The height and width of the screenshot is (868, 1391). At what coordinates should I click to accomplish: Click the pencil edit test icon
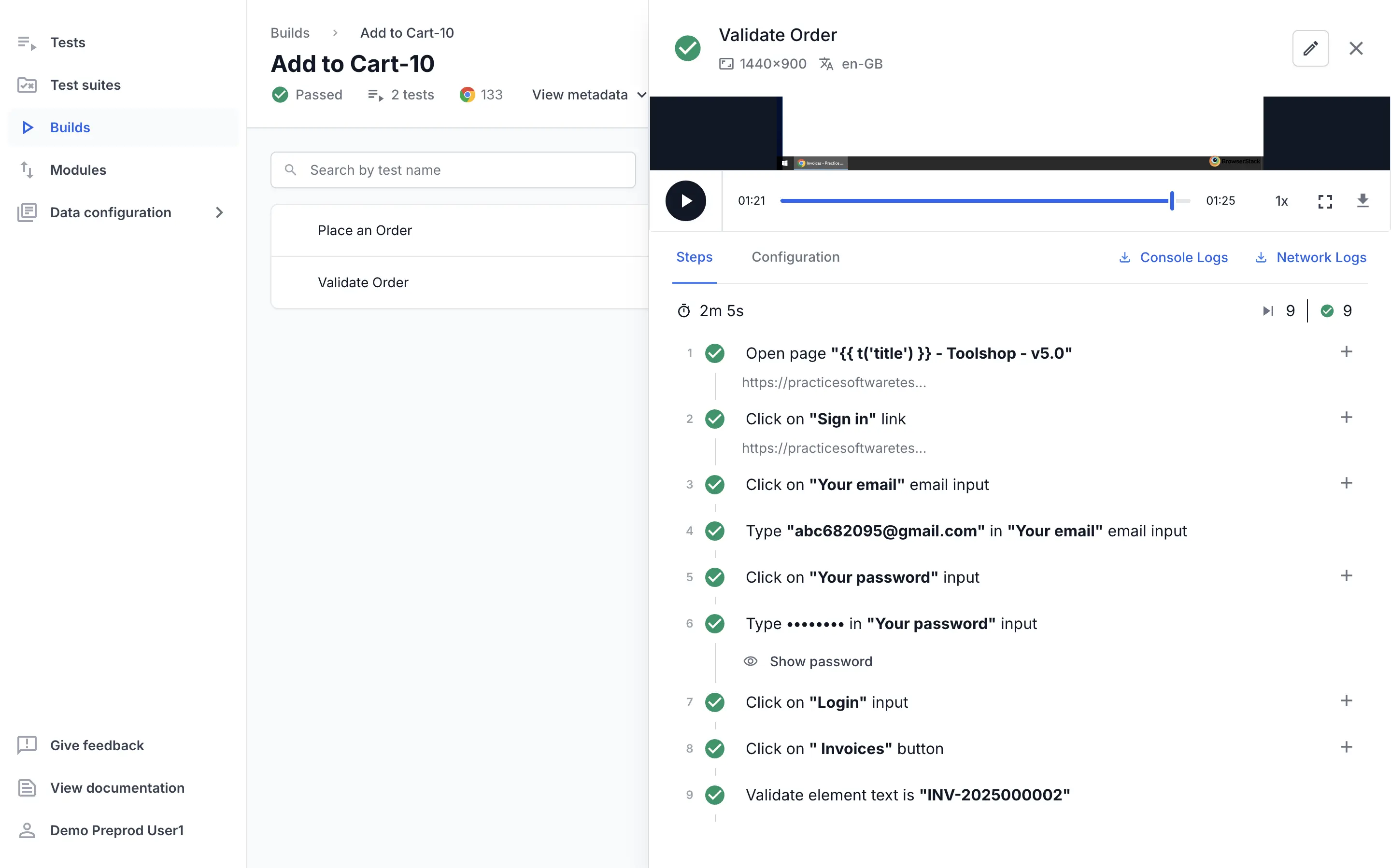[1309, 48]
